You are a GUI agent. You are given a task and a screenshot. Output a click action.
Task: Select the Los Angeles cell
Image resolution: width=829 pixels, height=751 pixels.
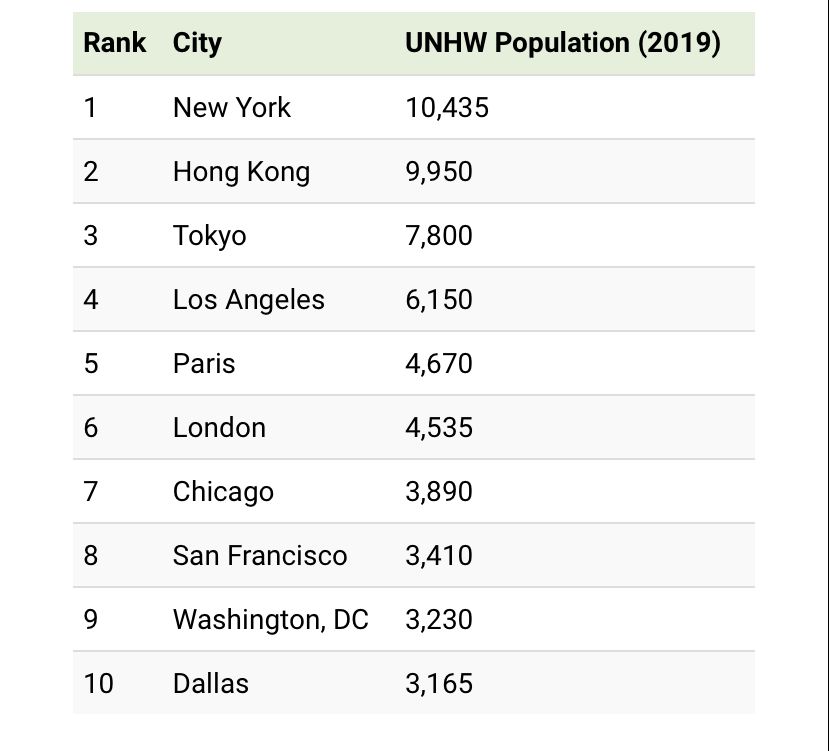(248, 299)
